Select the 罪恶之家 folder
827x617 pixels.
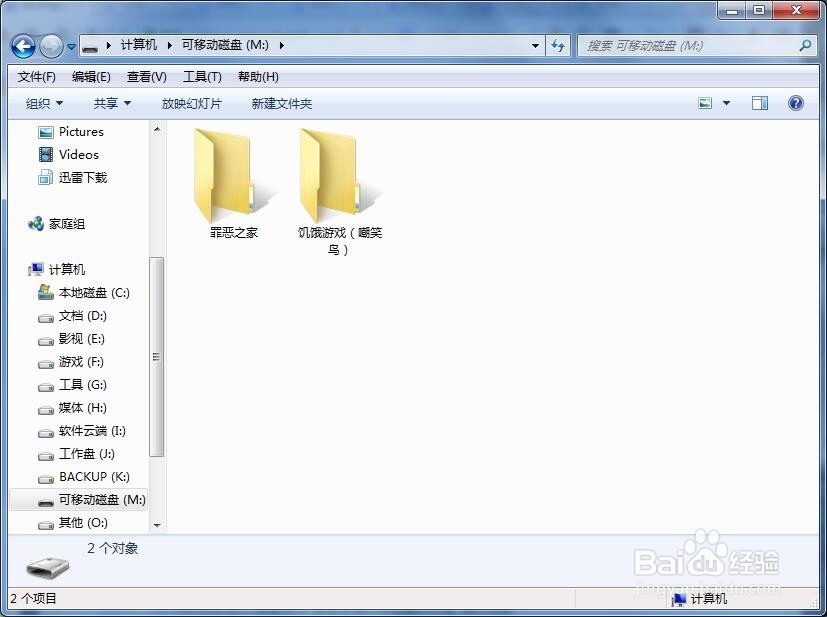coord(234,185)
